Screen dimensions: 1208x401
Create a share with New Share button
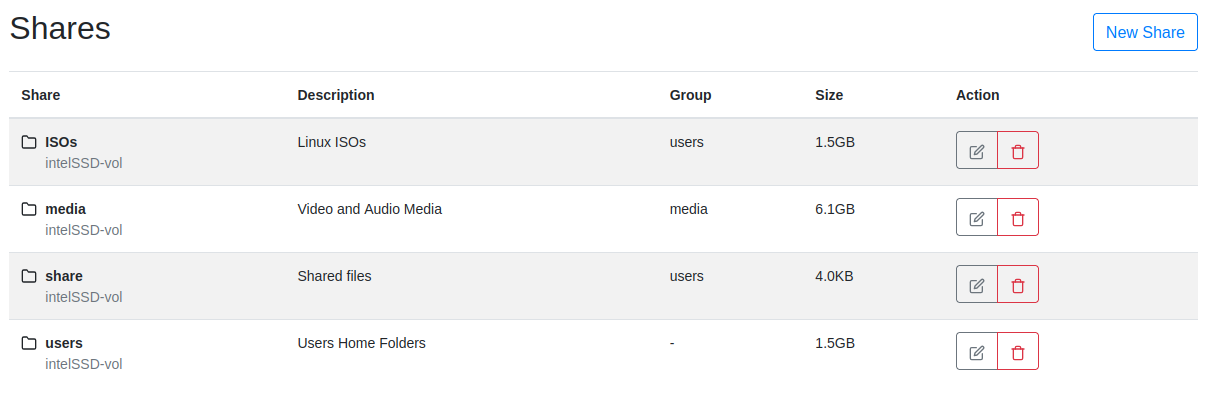[x=1144, y=32]
